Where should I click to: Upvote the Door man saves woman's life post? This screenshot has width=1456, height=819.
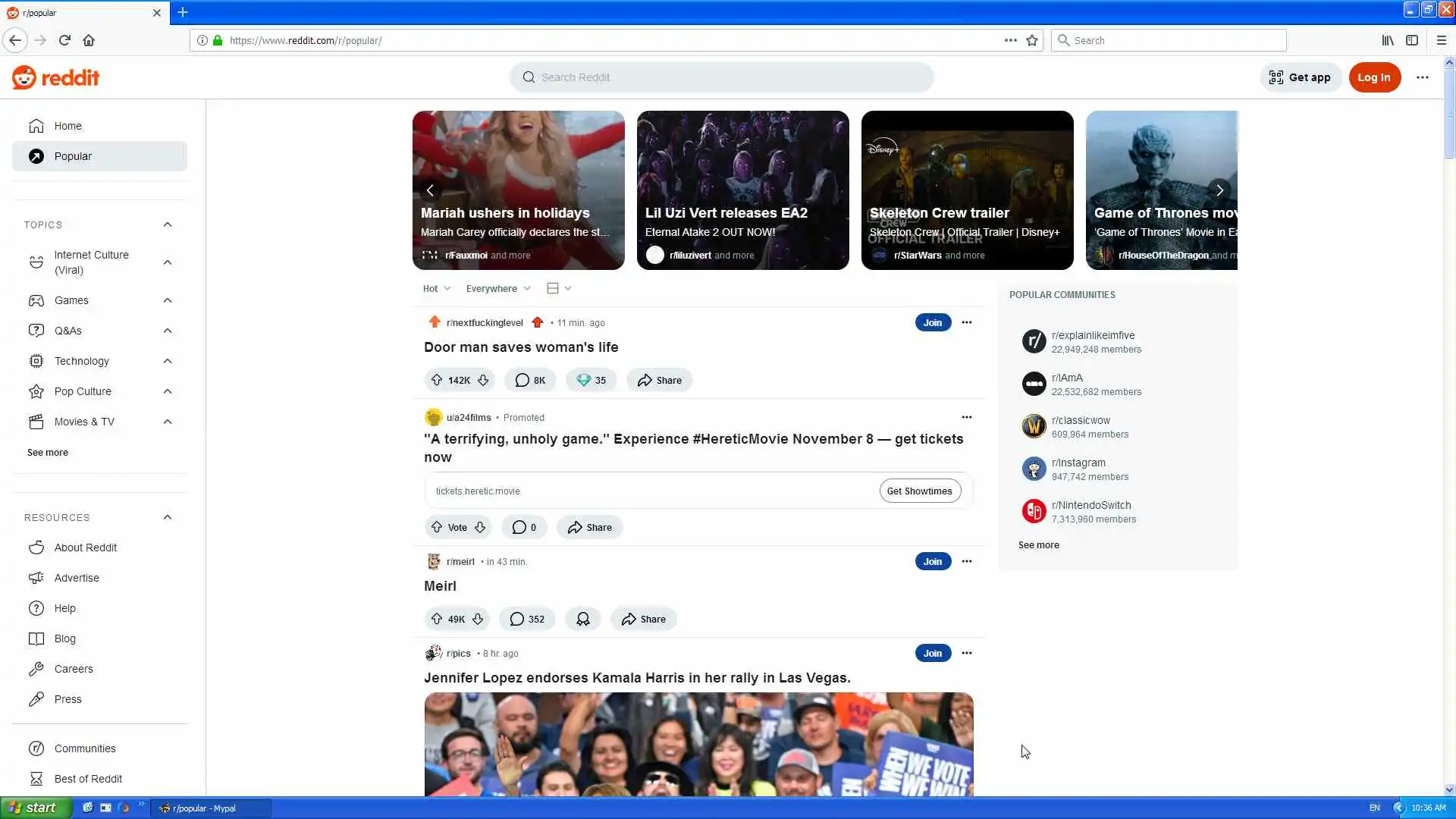[437, 380]
